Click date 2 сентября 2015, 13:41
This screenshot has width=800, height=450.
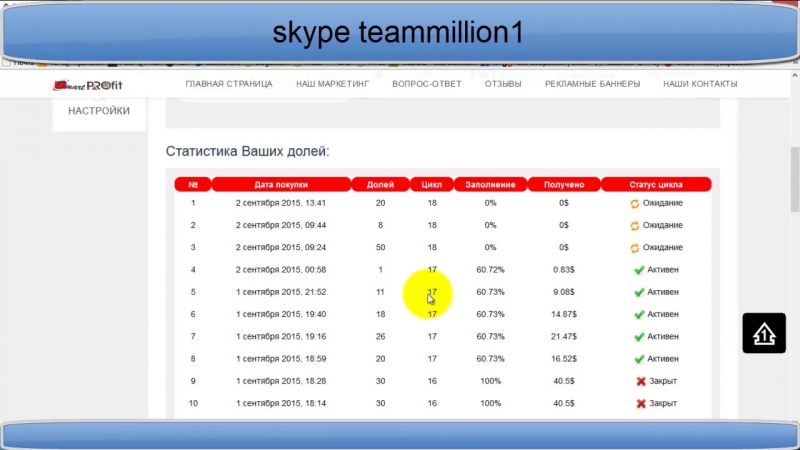click(281, 203)
